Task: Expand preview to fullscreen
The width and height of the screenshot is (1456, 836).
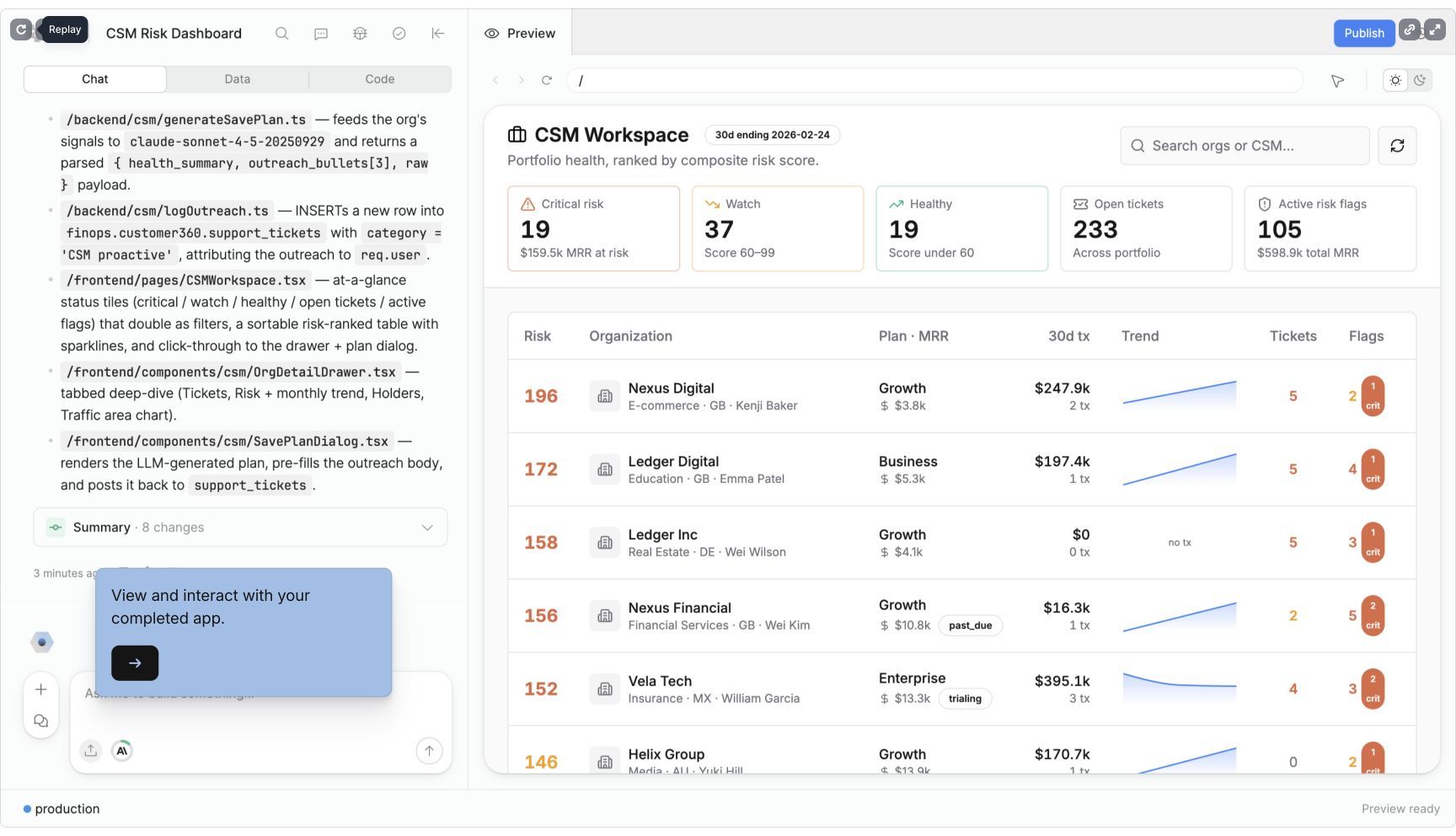Action: click(1435, 29)
